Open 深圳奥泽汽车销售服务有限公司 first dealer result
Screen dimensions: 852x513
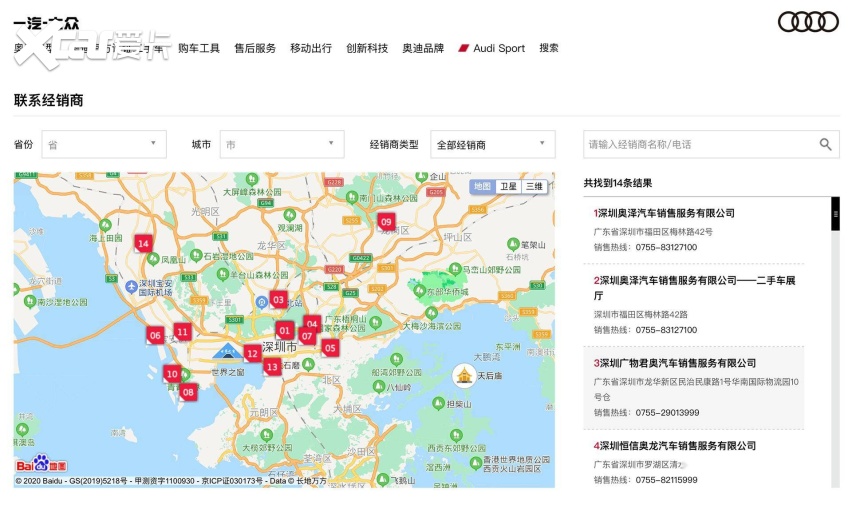click(x=665, y=213)
